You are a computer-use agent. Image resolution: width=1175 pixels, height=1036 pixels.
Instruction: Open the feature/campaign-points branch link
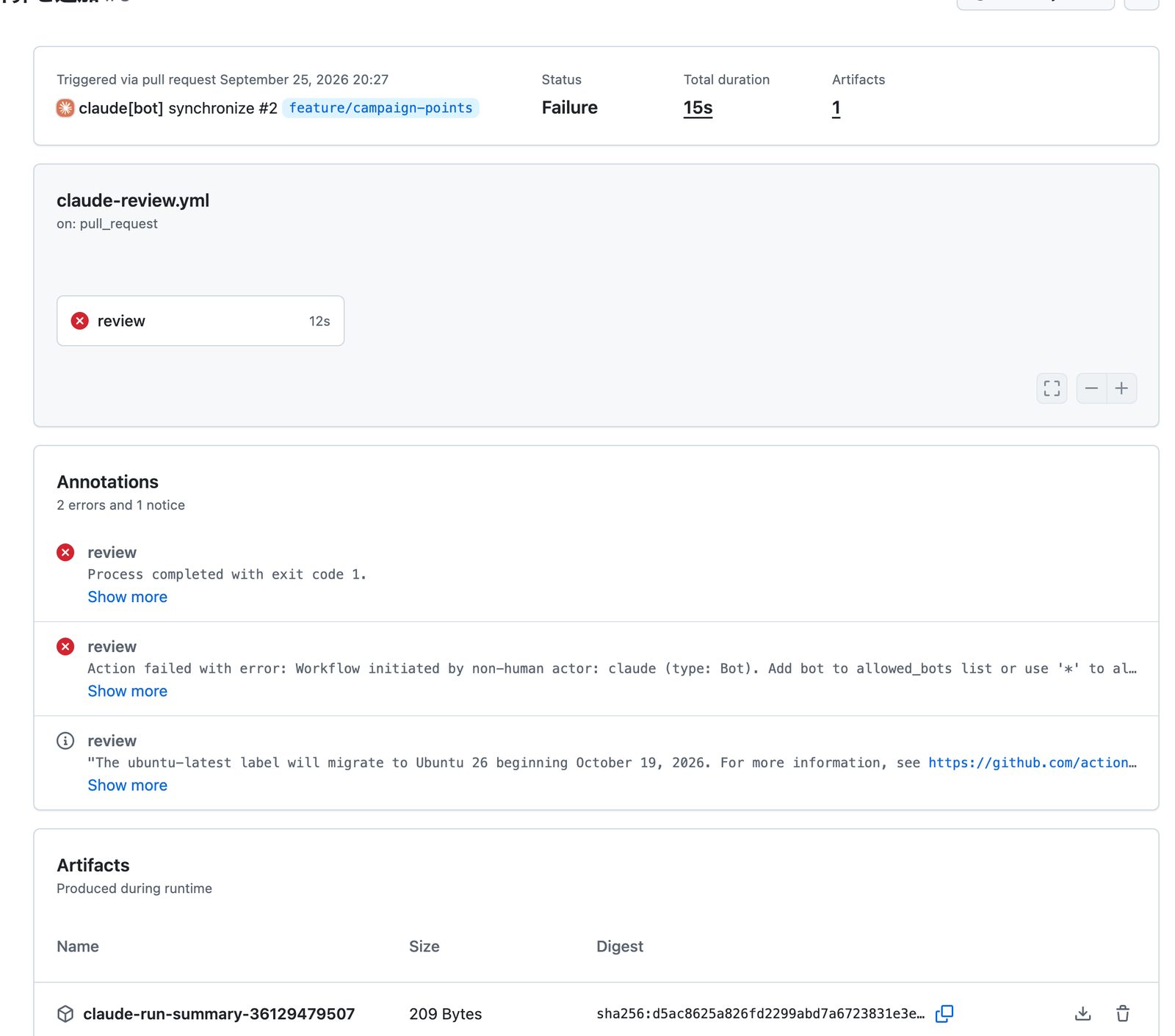(380, 108)
